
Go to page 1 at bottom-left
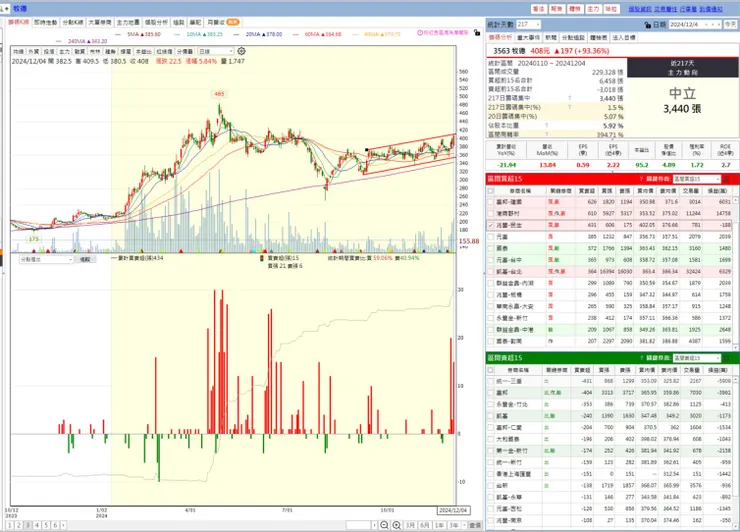point(9,525)
